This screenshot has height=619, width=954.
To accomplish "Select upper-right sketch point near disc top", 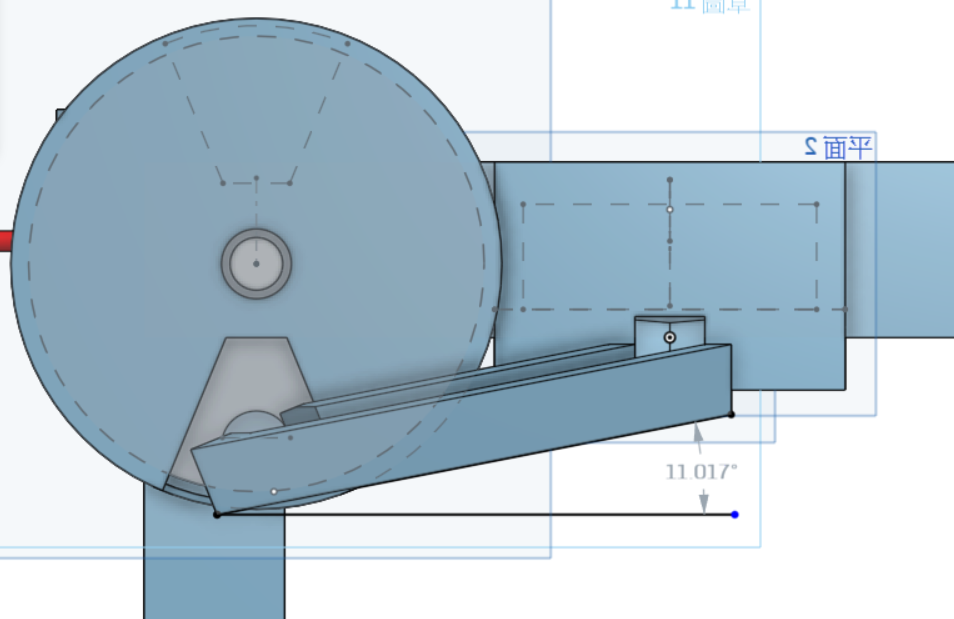I will (x=347, y=44).
